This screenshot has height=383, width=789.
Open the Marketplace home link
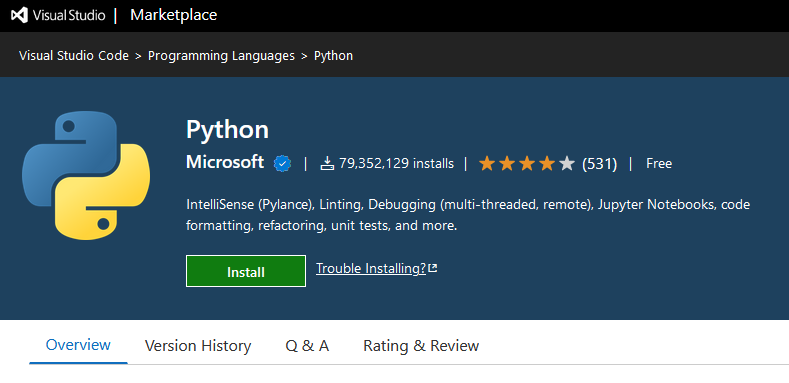click(174, 16)
